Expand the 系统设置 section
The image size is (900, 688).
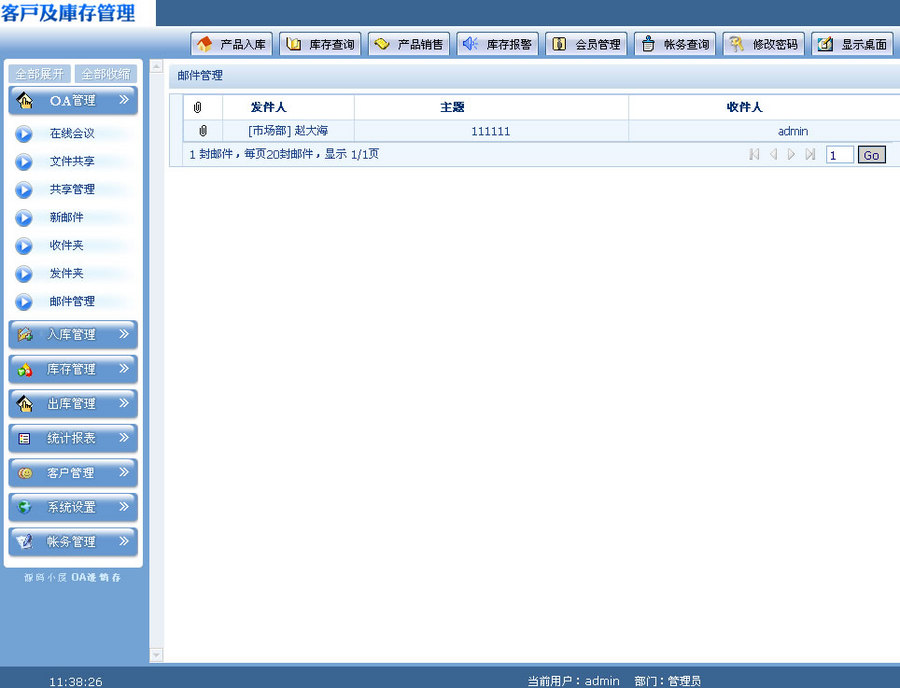[72, 507]
